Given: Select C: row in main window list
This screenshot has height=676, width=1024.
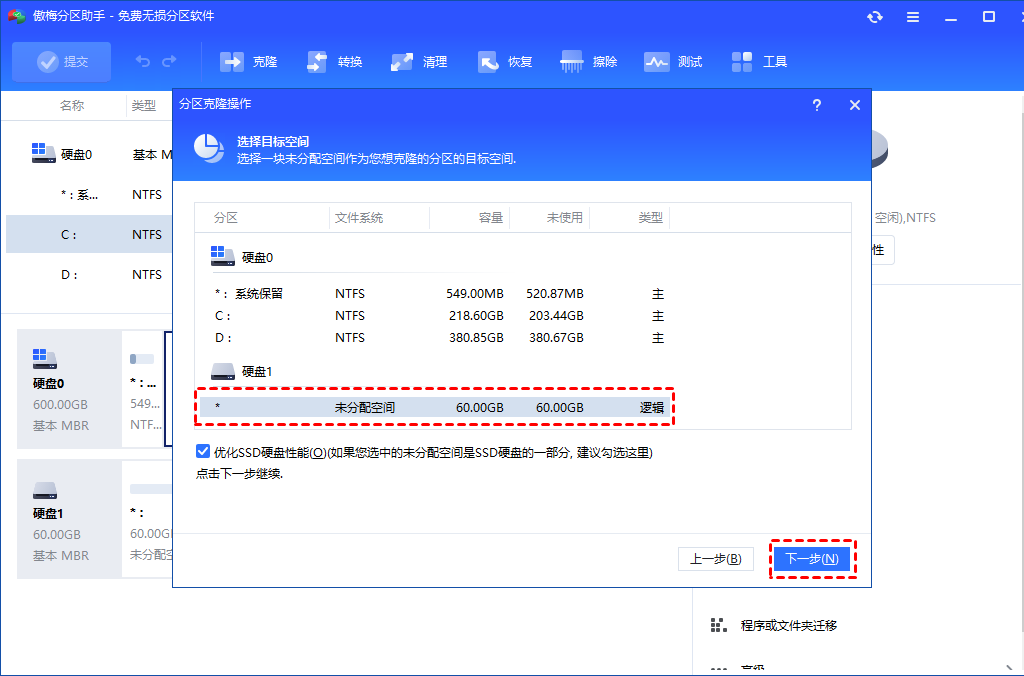Looking at the screenshot, I should 89,234.
